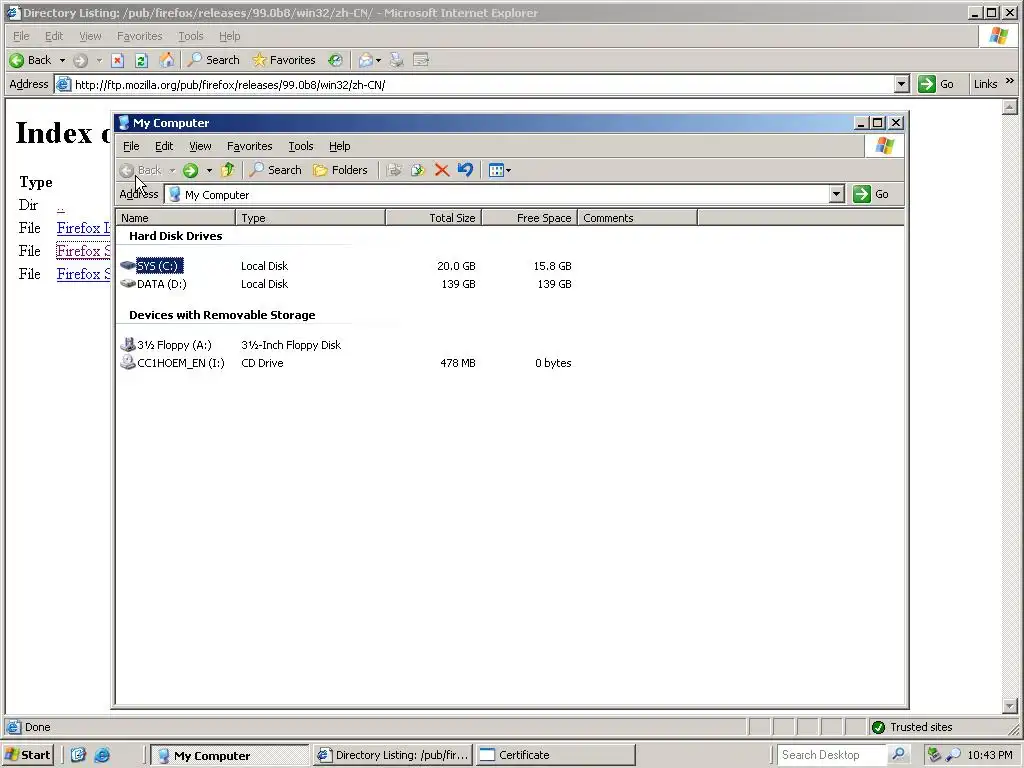Sort by Comments column header
Image resolution: width=1024 pixels, height=768 pixels.
(x=638, y=217)
